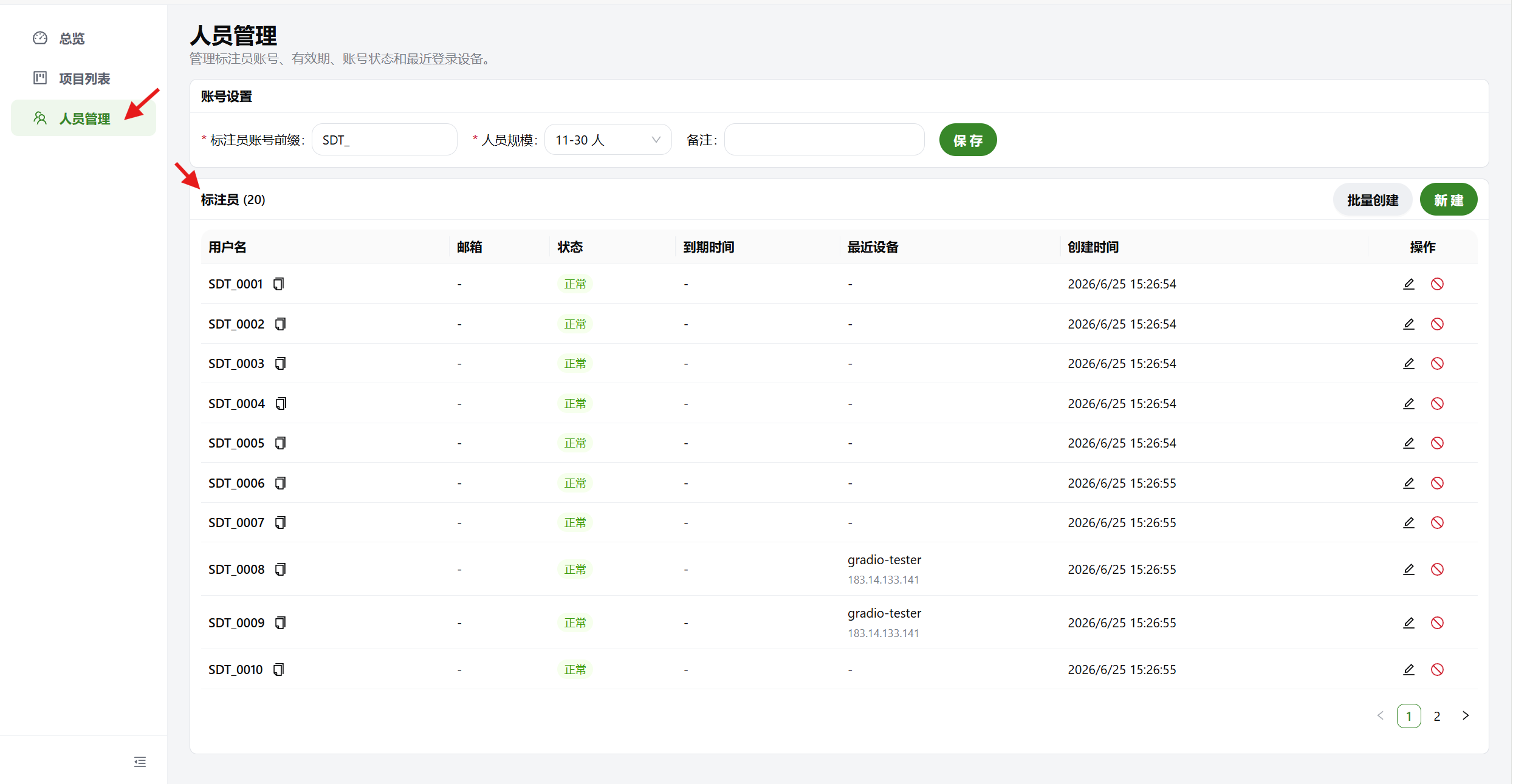The image size is (1513, 784).
Task: Disable account SDT_0005
Action: coord(1437,443)
